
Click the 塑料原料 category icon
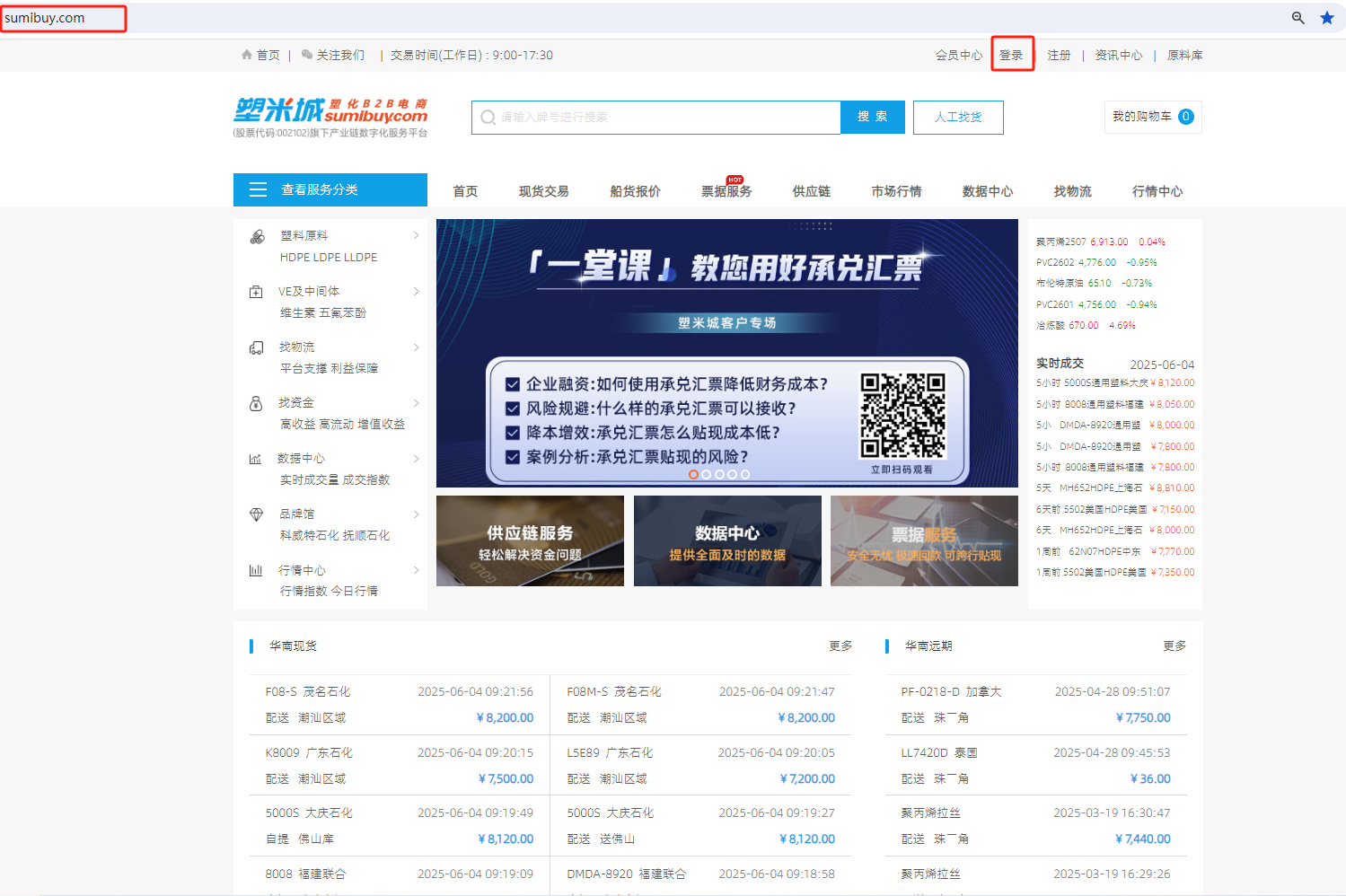(x=257, y=237)
